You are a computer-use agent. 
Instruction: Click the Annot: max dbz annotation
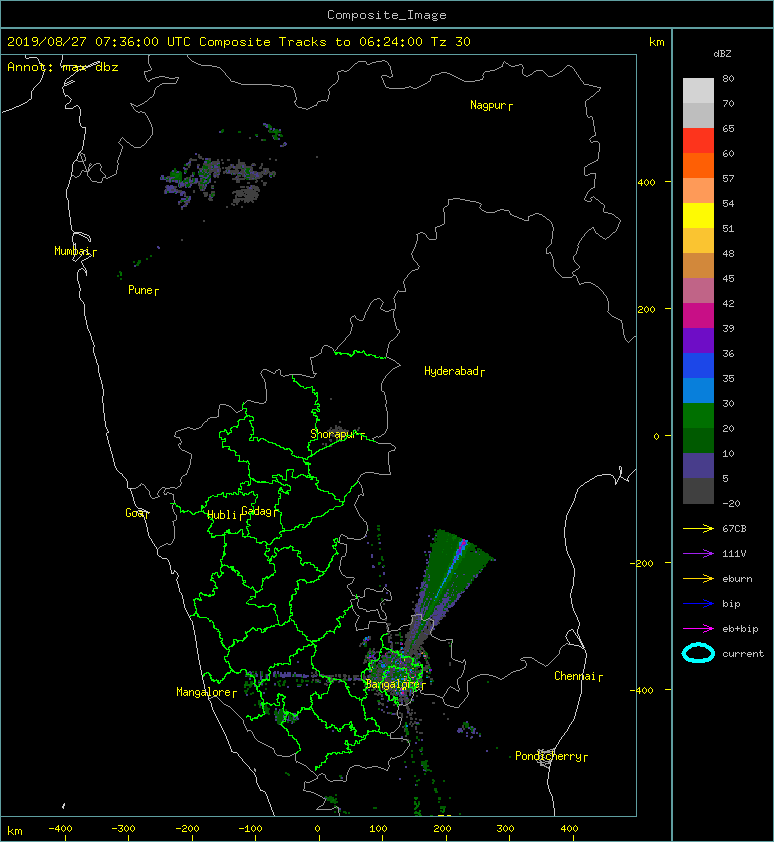click(x=63, y=67)
